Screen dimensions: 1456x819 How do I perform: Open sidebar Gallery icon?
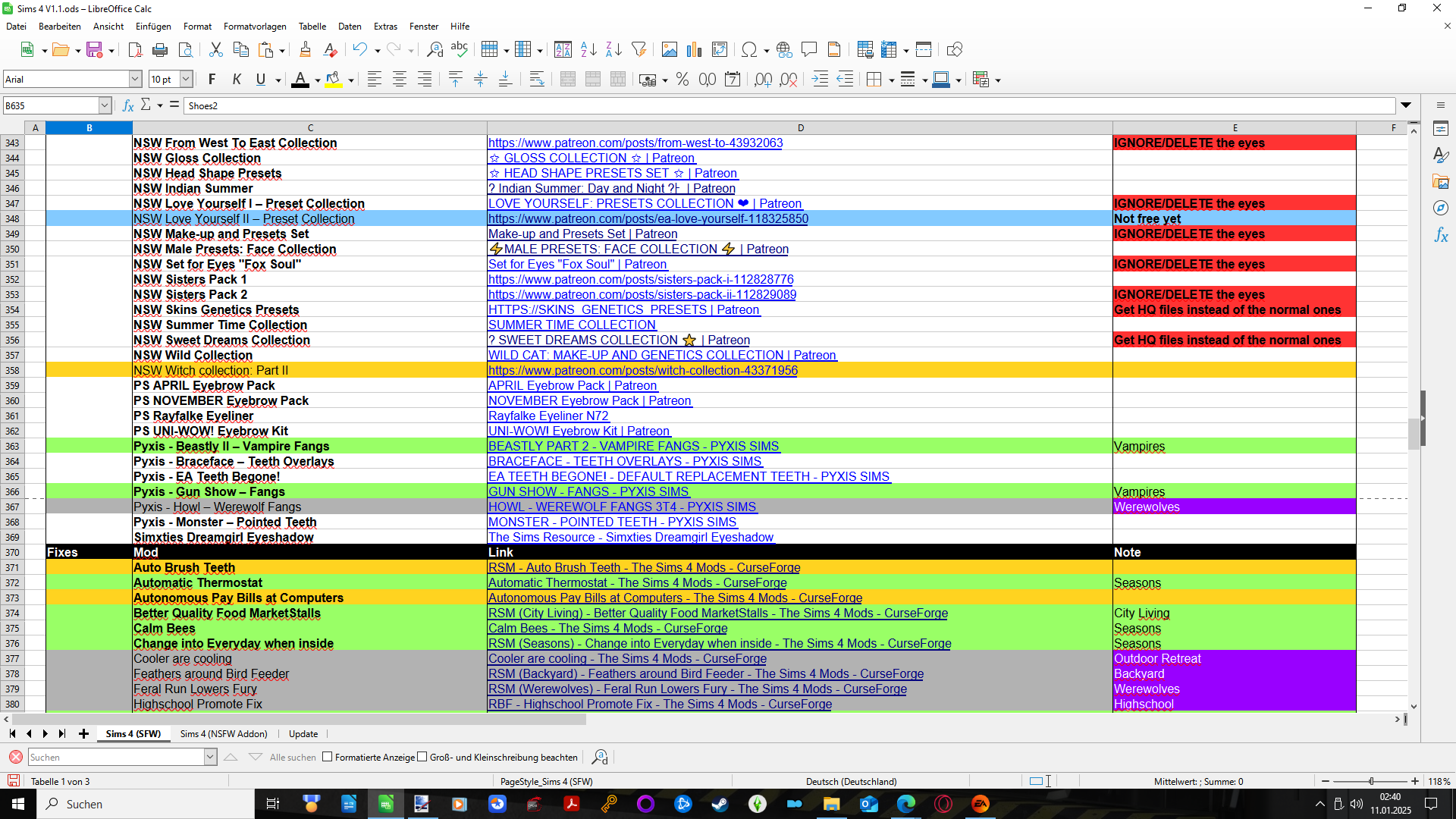click(1441, 182)
